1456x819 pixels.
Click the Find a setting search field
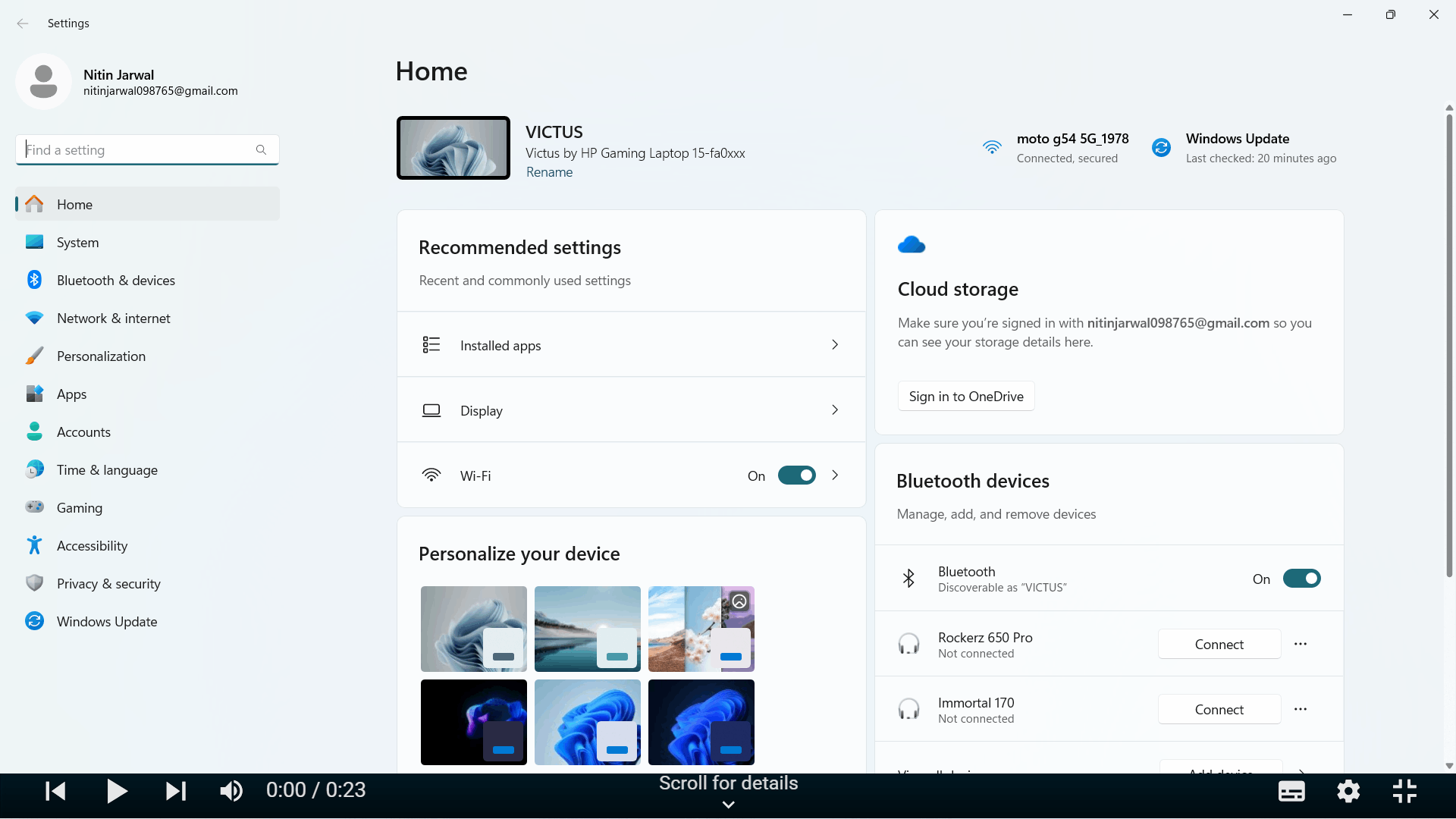[147, 149]
